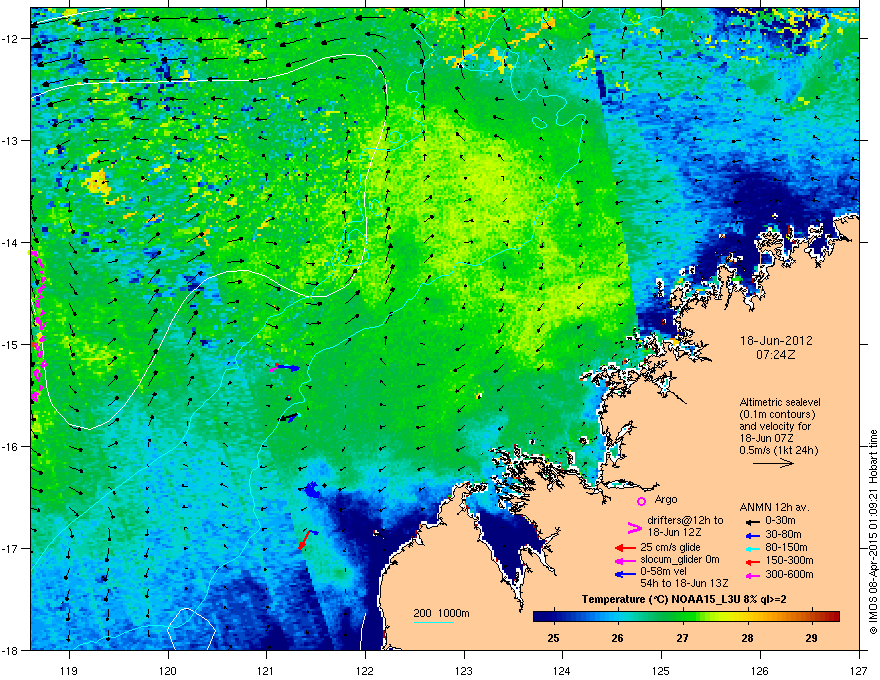Click the color bar tick label 29

[812, 638]
